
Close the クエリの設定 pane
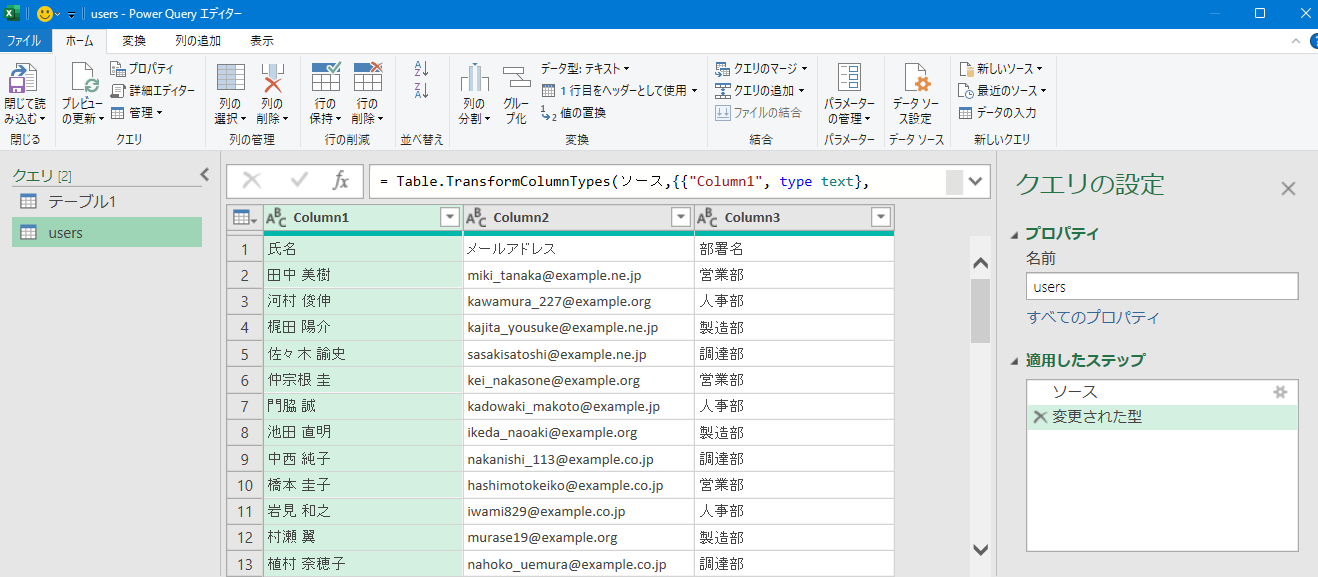[1288, 188]
